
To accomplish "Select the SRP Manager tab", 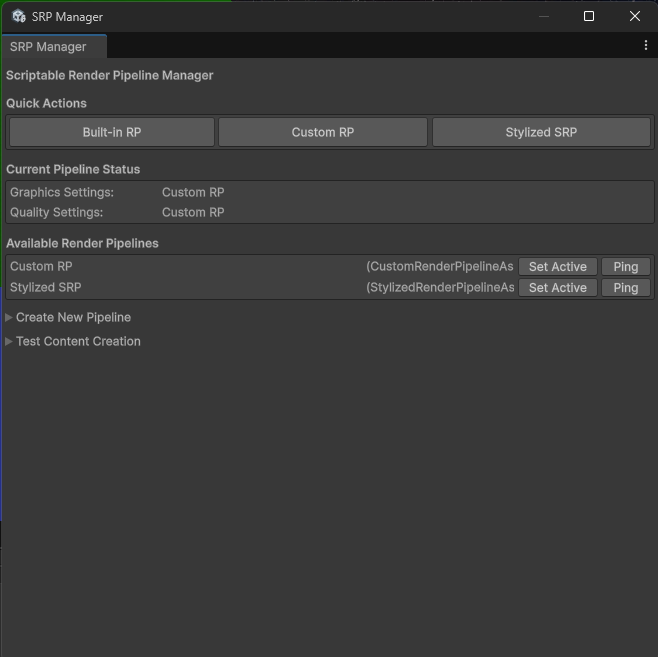I will click(x=49, y=47).
